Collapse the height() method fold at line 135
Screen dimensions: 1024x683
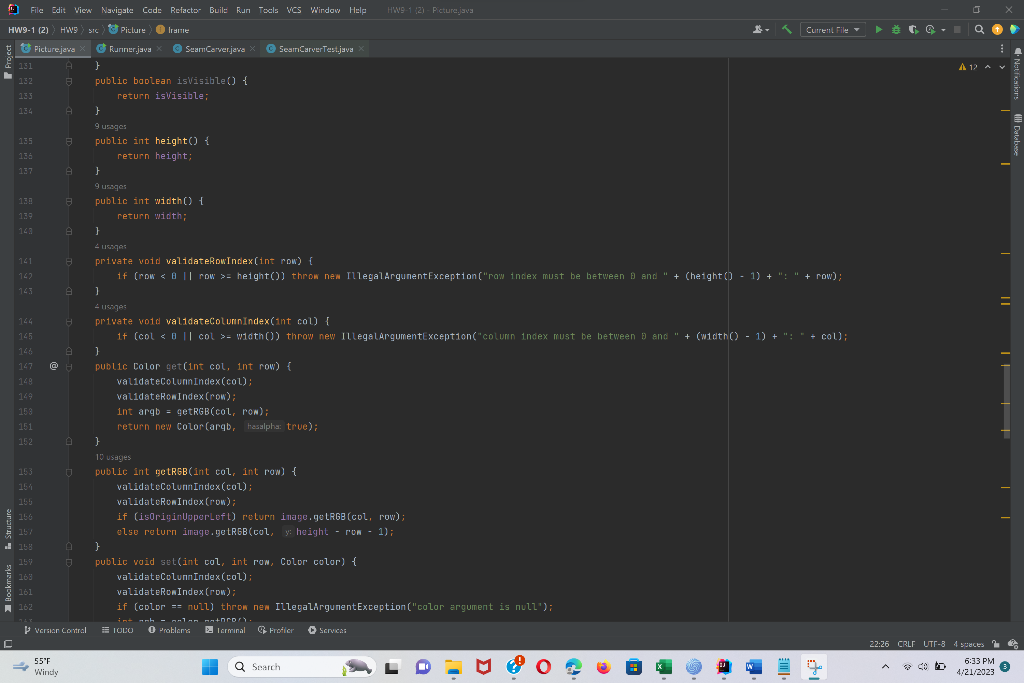pos(69,141)
